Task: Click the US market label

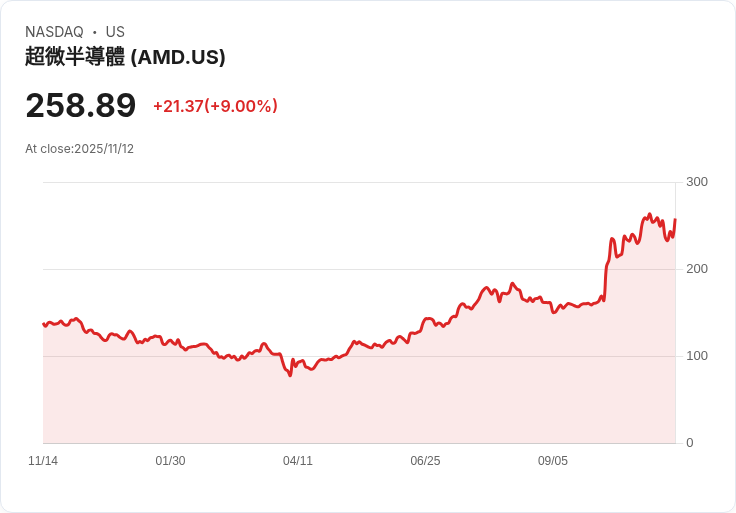Action: [x=115, y=32]
